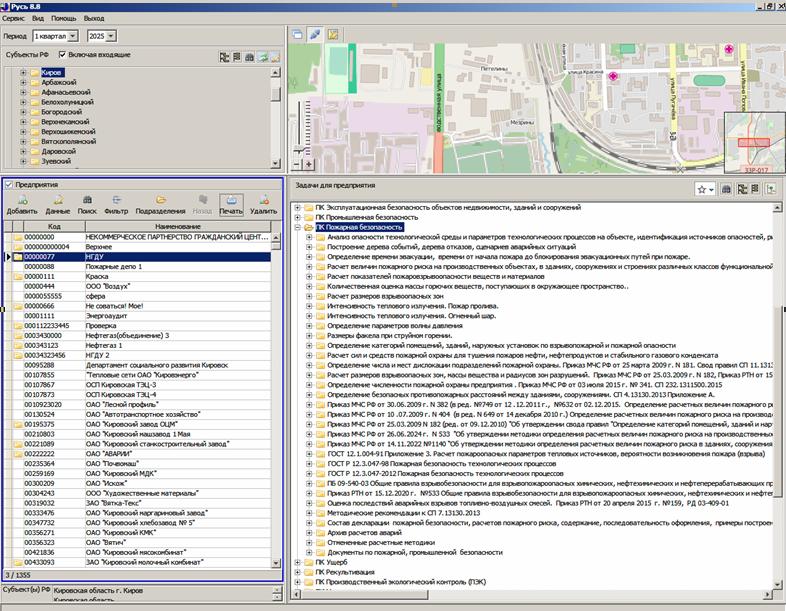Open the Фильтр (Filter) tool
The height and width of the screenshot is (611, 786).
pos(117,199)
